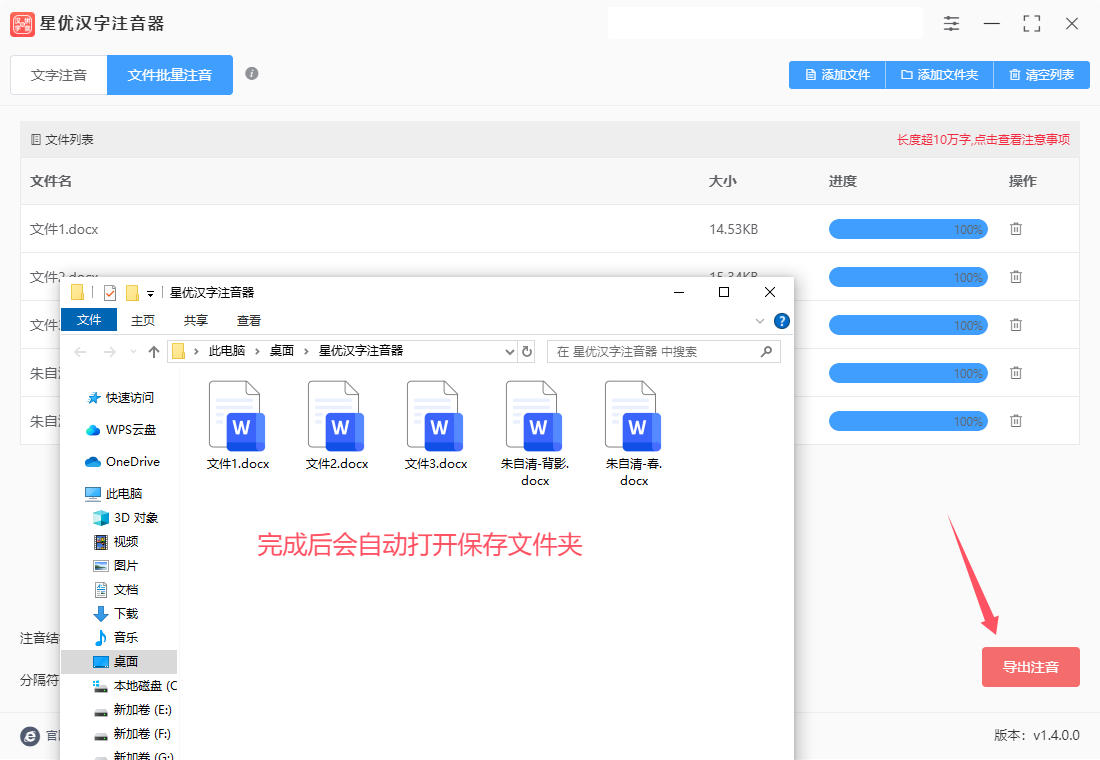Click Explorer help question mark icon
This screenshot has height=760, width=1100.
click(x=782, y=321)
